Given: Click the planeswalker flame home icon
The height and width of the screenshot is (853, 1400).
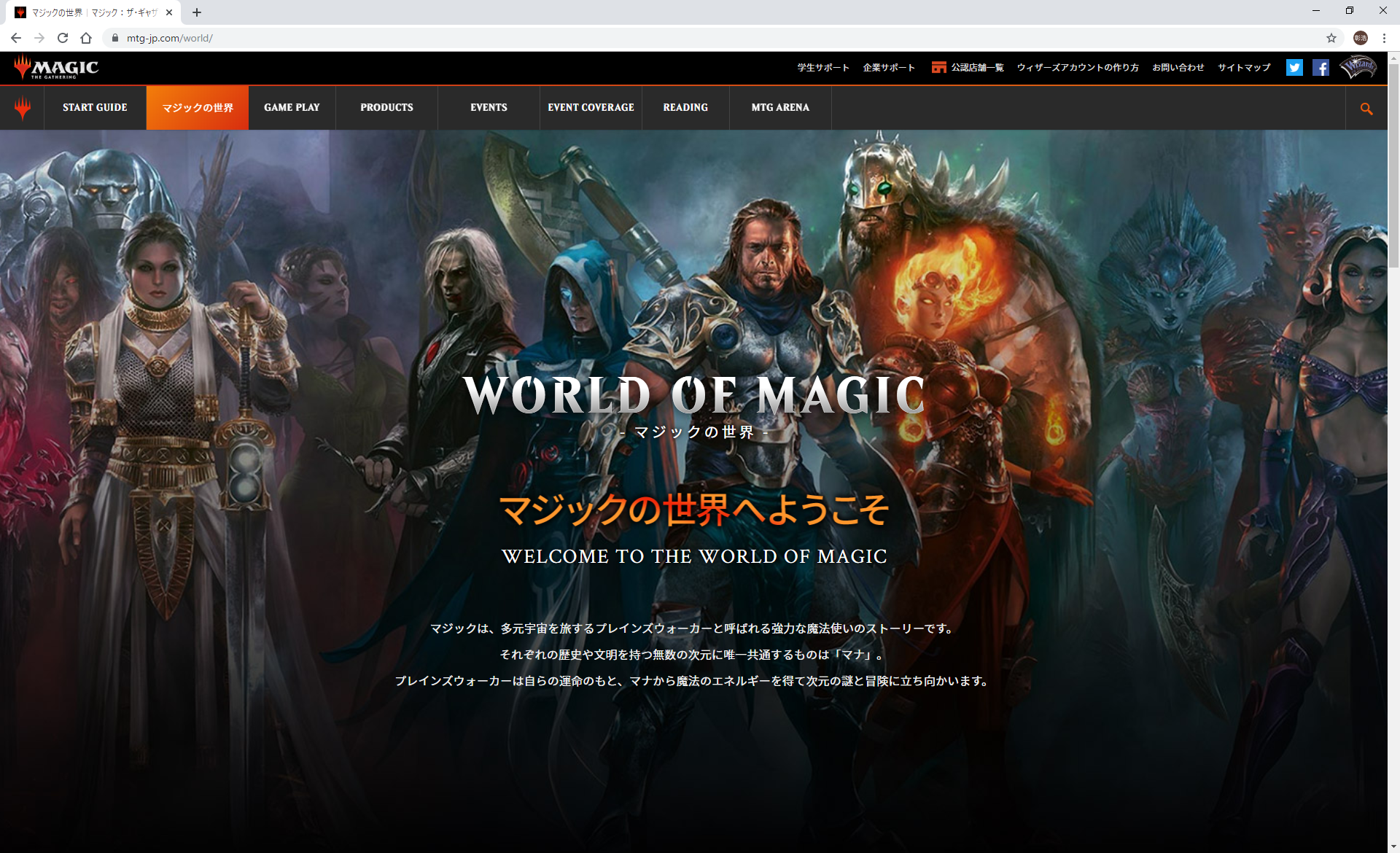Looking at the screenshot, I should click(22, 108).
